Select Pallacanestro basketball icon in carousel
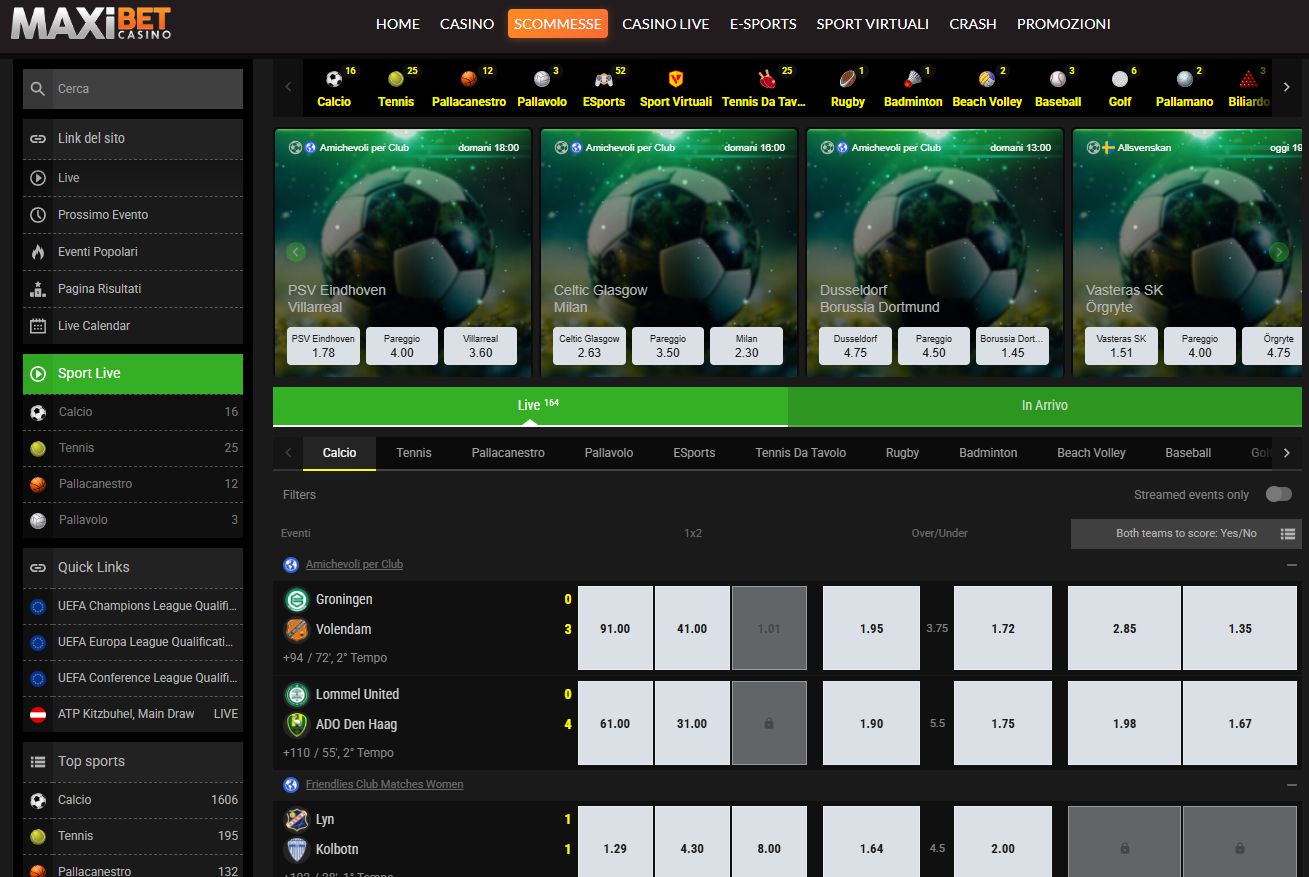This screenshot has height=877, width=1309. click(x=469, y=79)
